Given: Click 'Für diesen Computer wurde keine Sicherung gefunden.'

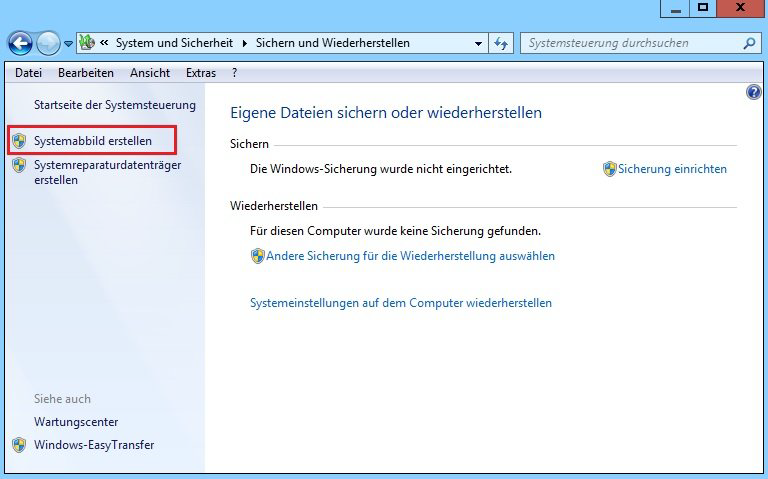Looking at the screenshot, I should (395, 231).
